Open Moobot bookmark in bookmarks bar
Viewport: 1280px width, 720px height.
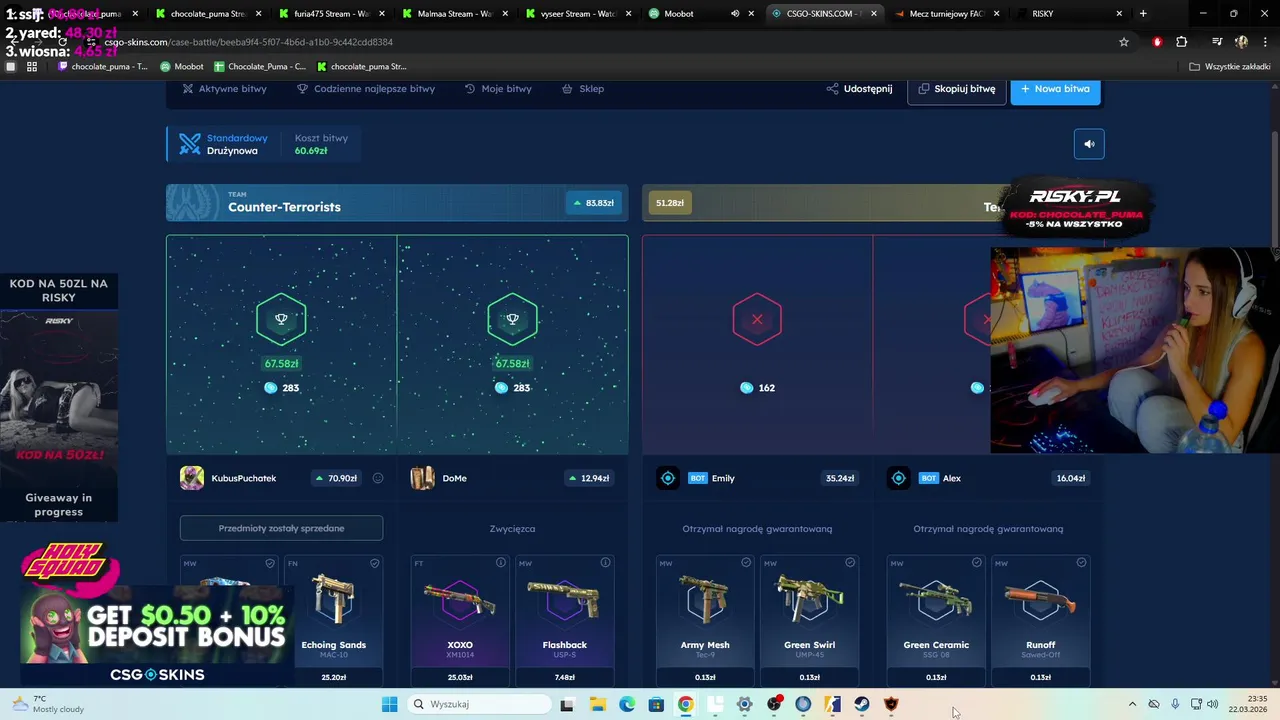coord(182,67)
